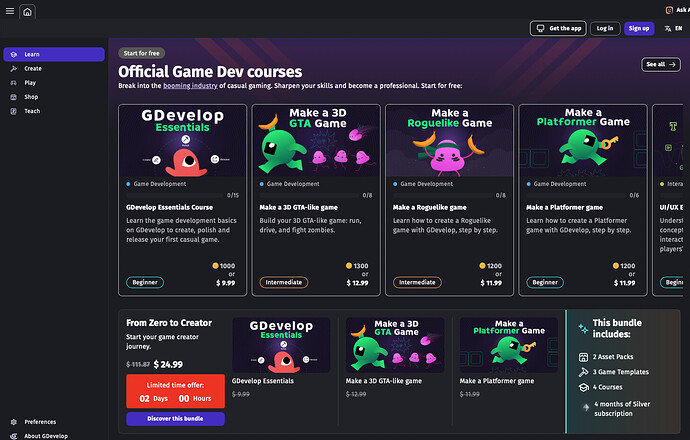Screen dimensions: 690x440
Task: Select the Home tab icon
Action: 27,12
